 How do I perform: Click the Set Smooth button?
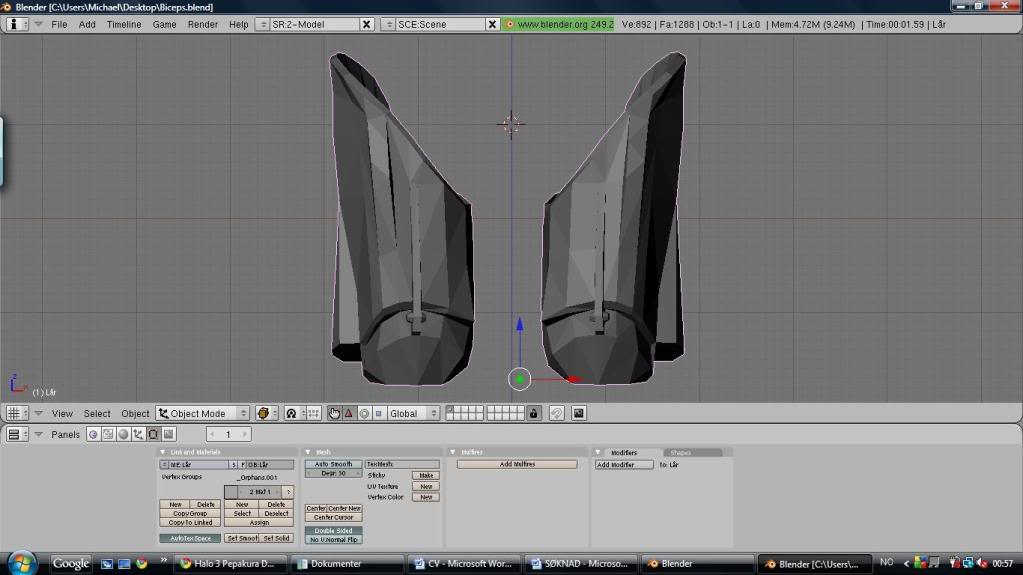tap(241, 538)
